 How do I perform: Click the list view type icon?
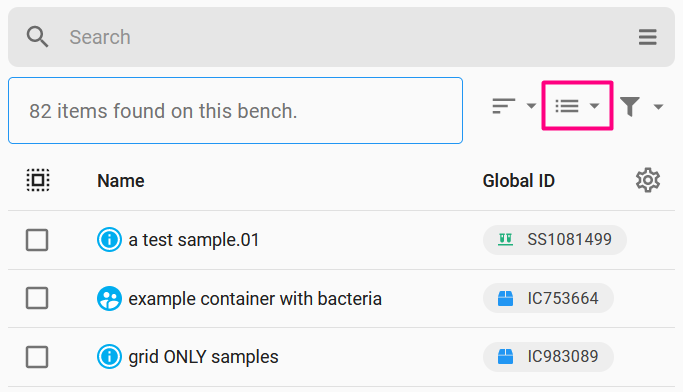[x=567, y=106]
